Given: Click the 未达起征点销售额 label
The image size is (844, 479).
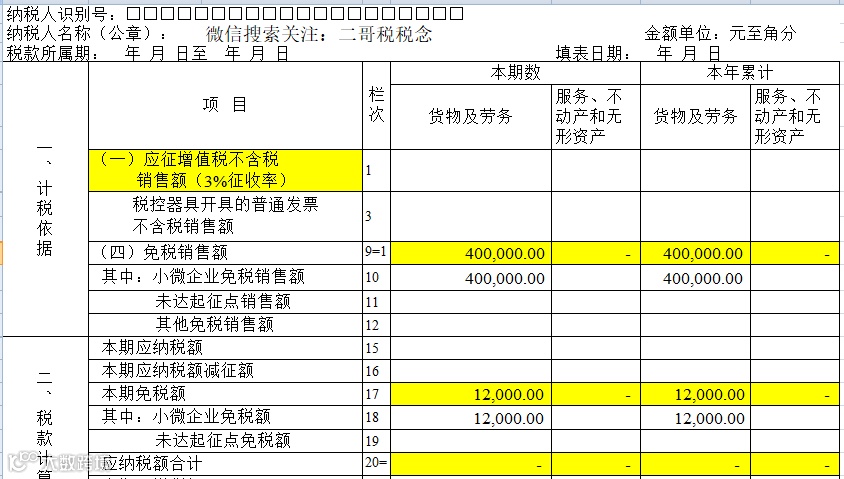Looking at the screenshot, I should pos(226,302).
